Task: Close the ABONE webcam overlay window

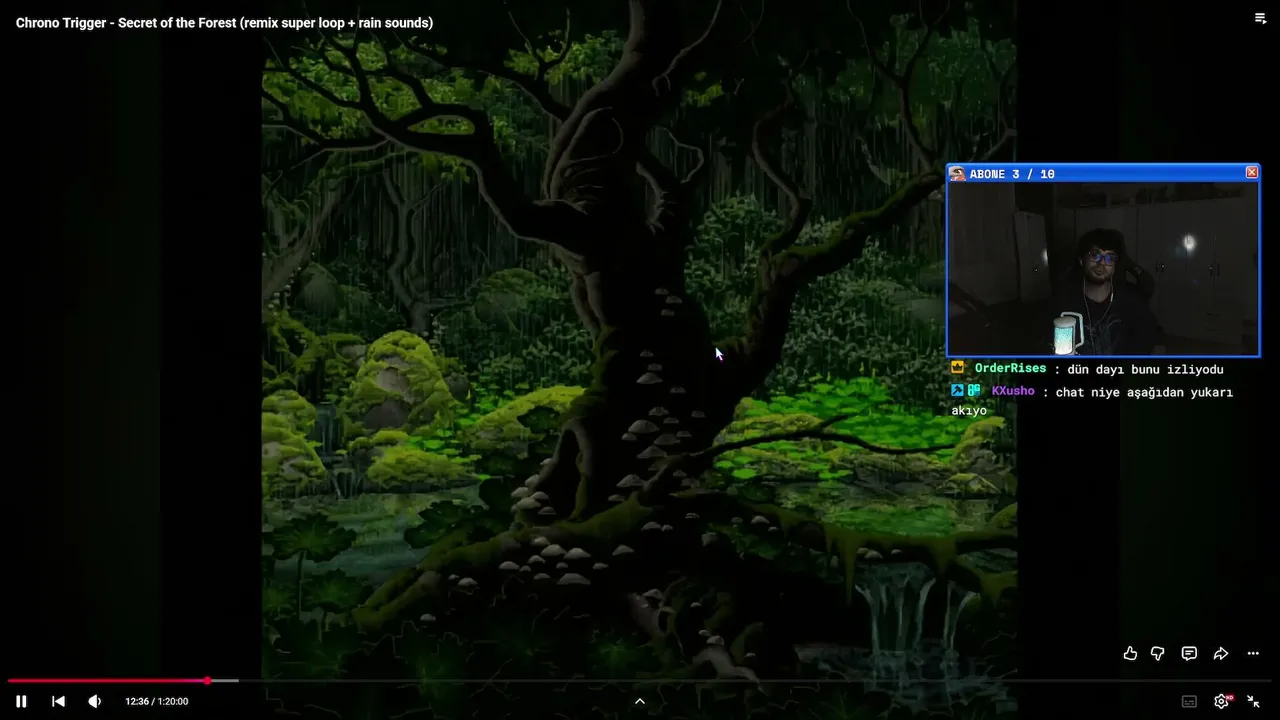Action: [x=1251, y=173]
